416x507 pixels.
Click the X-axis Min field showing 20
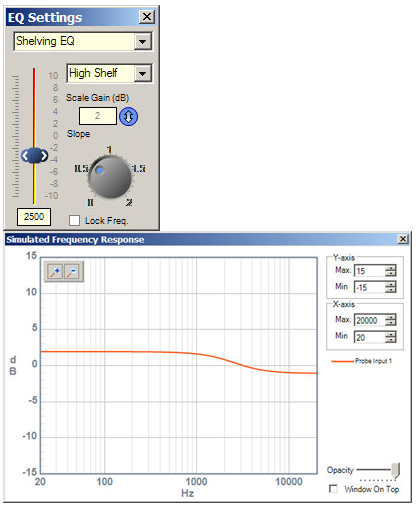(x=370, y=337)
